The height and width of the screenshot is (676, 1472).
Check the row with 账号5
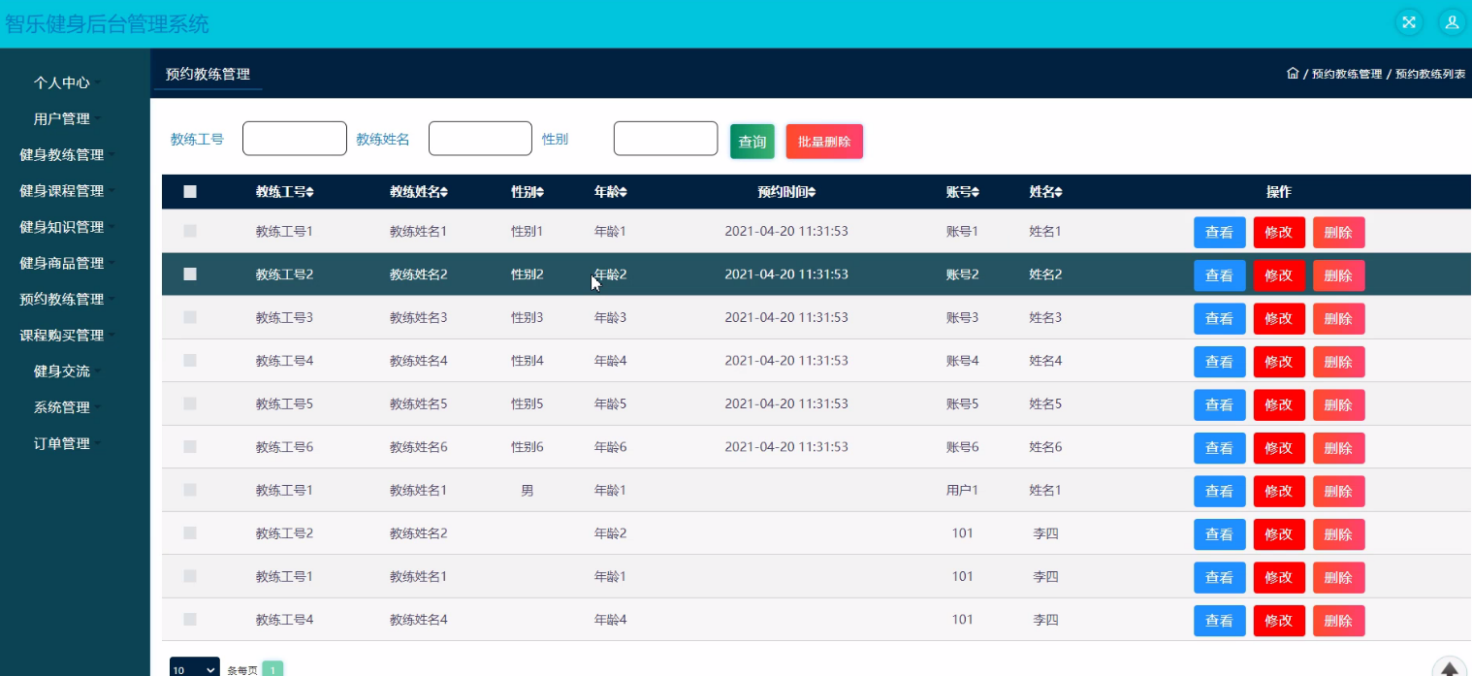[x=190, y=403]
